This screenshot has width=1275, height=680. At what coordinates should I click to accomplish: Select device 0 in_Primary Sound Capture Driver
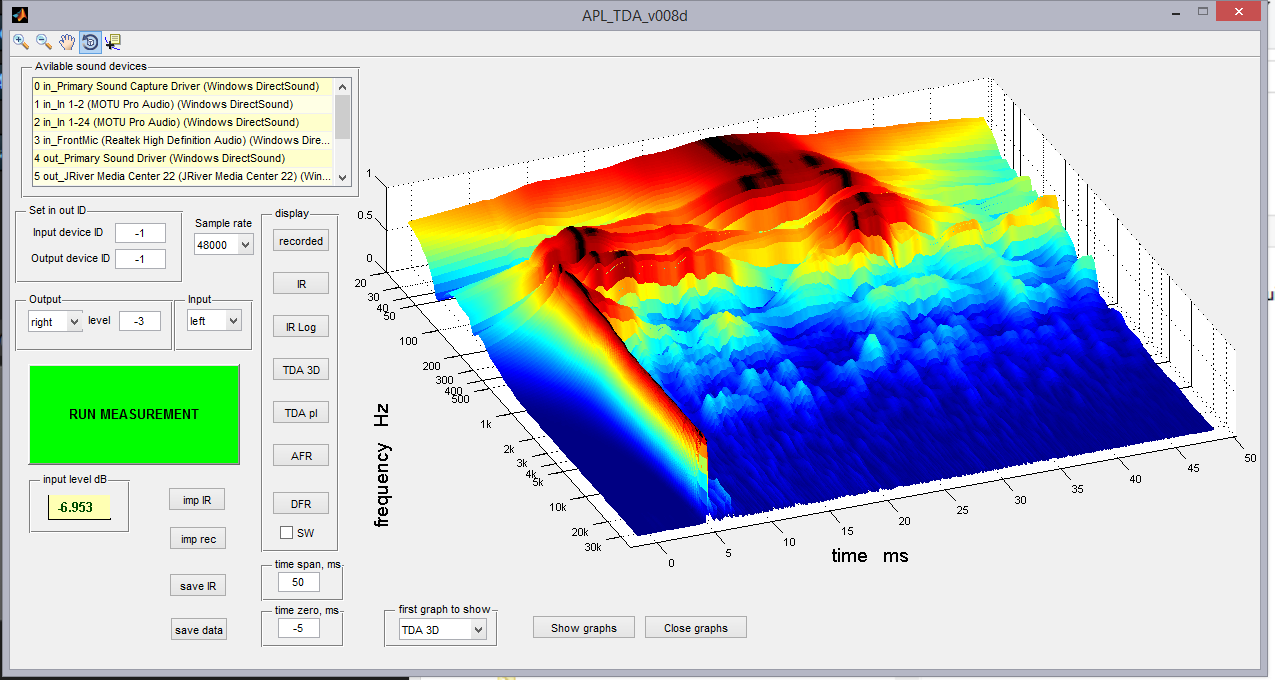click(x=183, y=86)
